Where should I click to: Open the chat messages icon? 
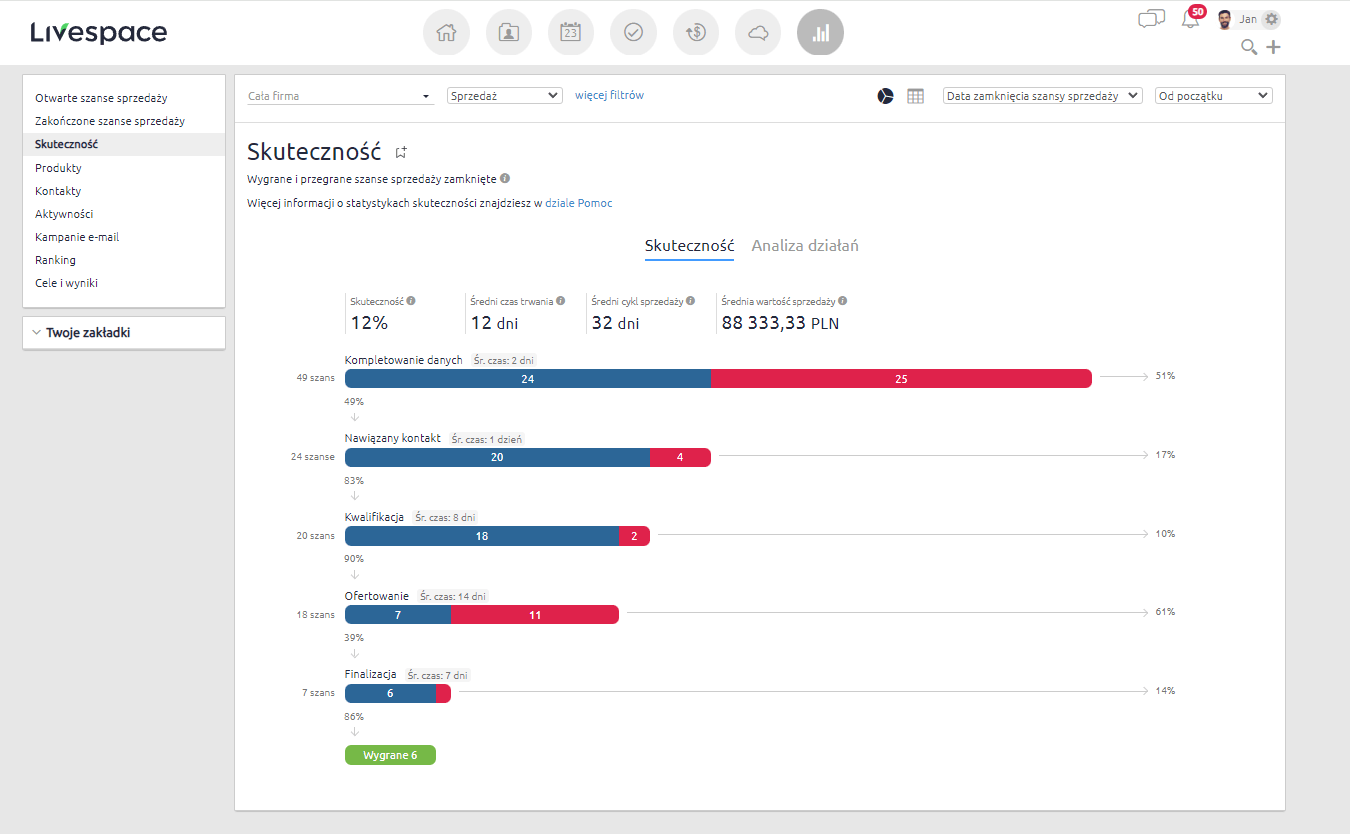[x=1152, y=19]
